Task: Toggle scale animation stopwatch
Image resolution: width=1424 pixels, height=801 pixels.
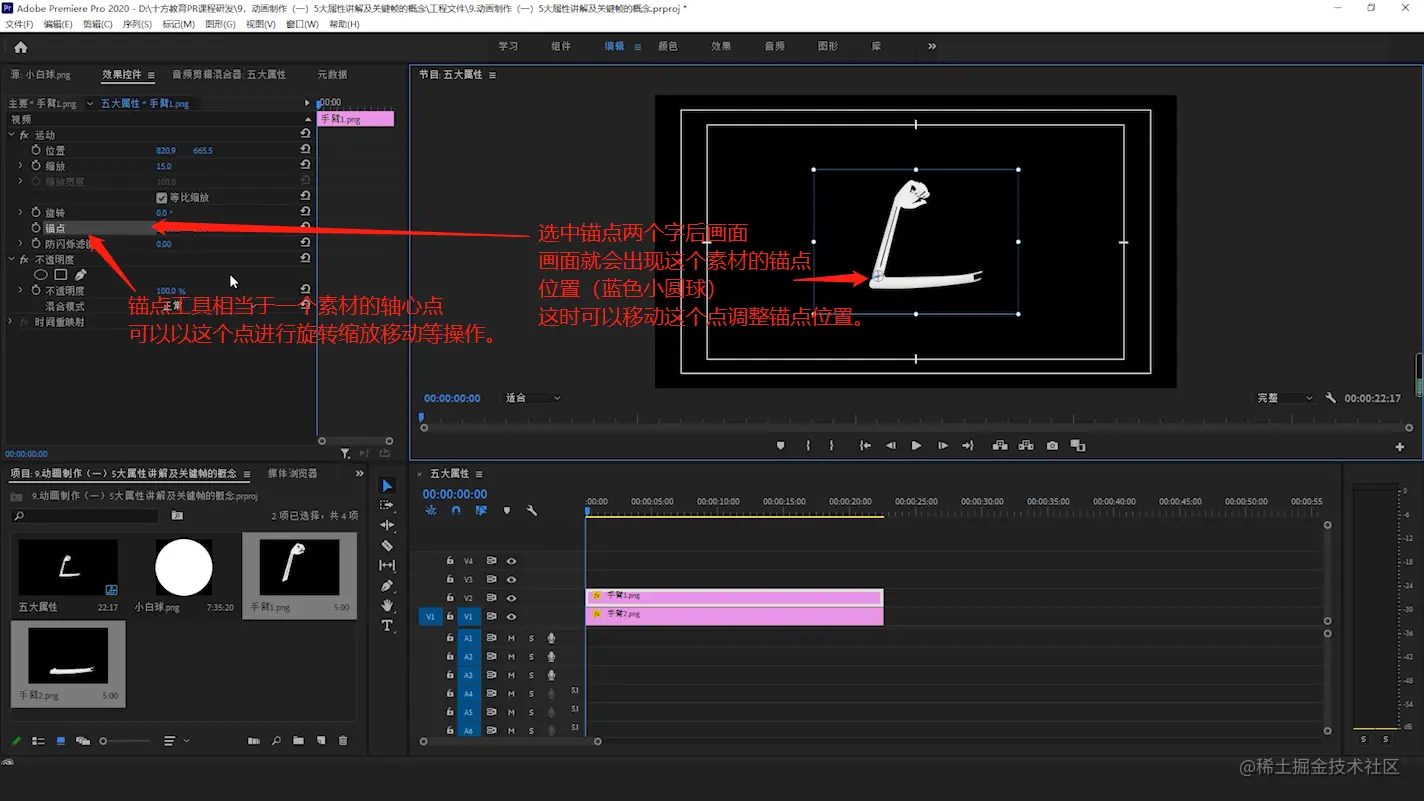Action: (36, 166)
